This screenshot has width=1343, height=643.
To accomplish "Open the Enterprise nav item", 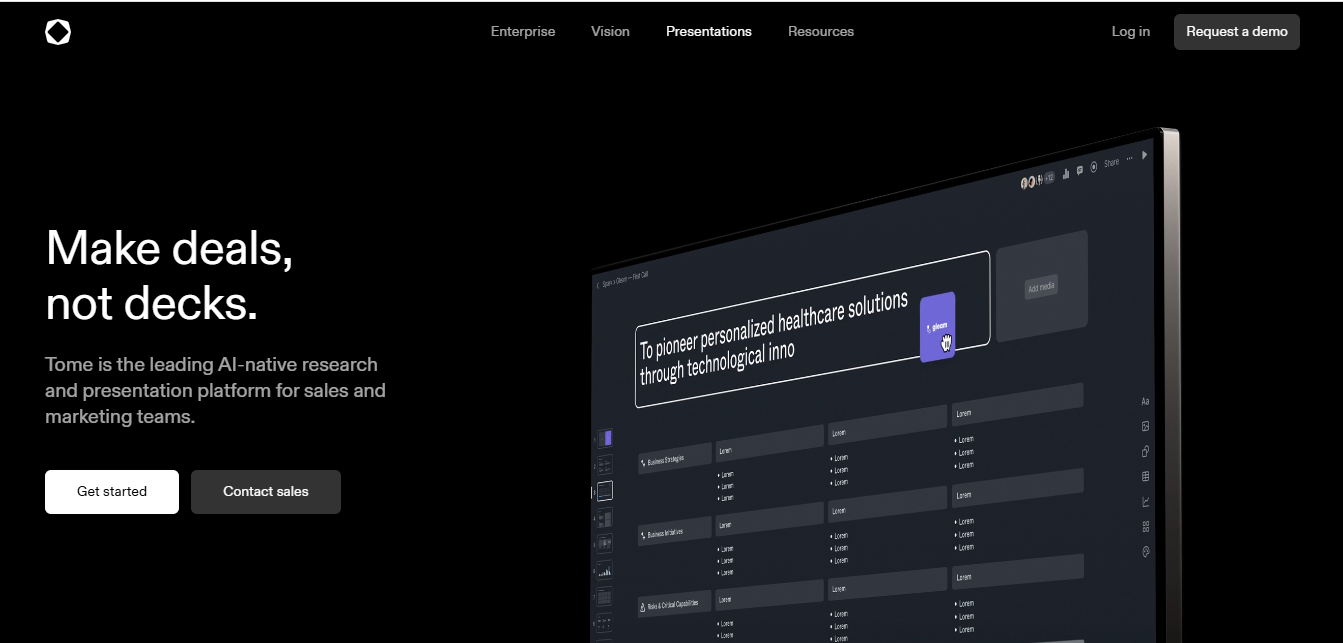I will point(523,31).
